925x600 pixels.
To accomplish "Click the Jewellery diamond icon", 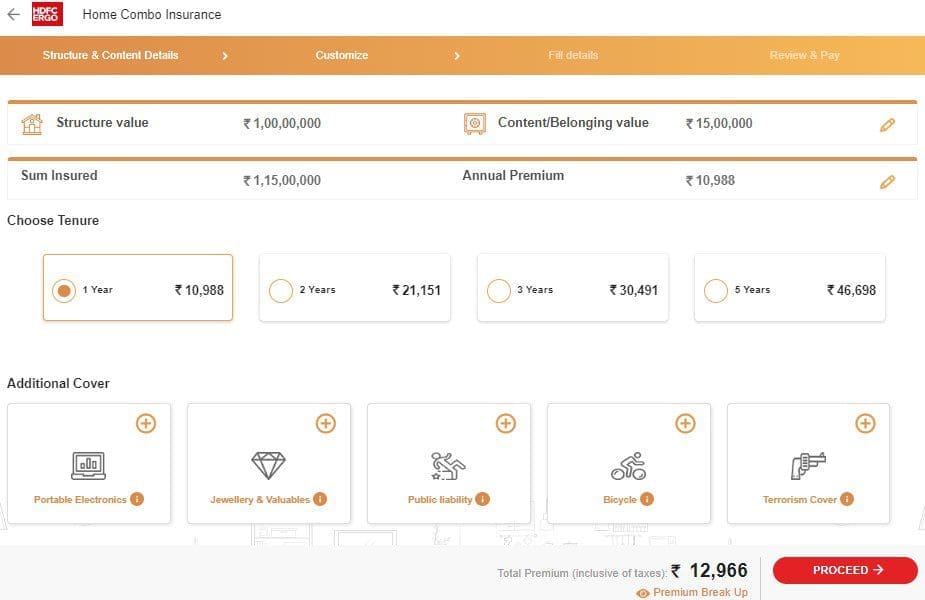I will pyautogui.click(x=268, y=465).
